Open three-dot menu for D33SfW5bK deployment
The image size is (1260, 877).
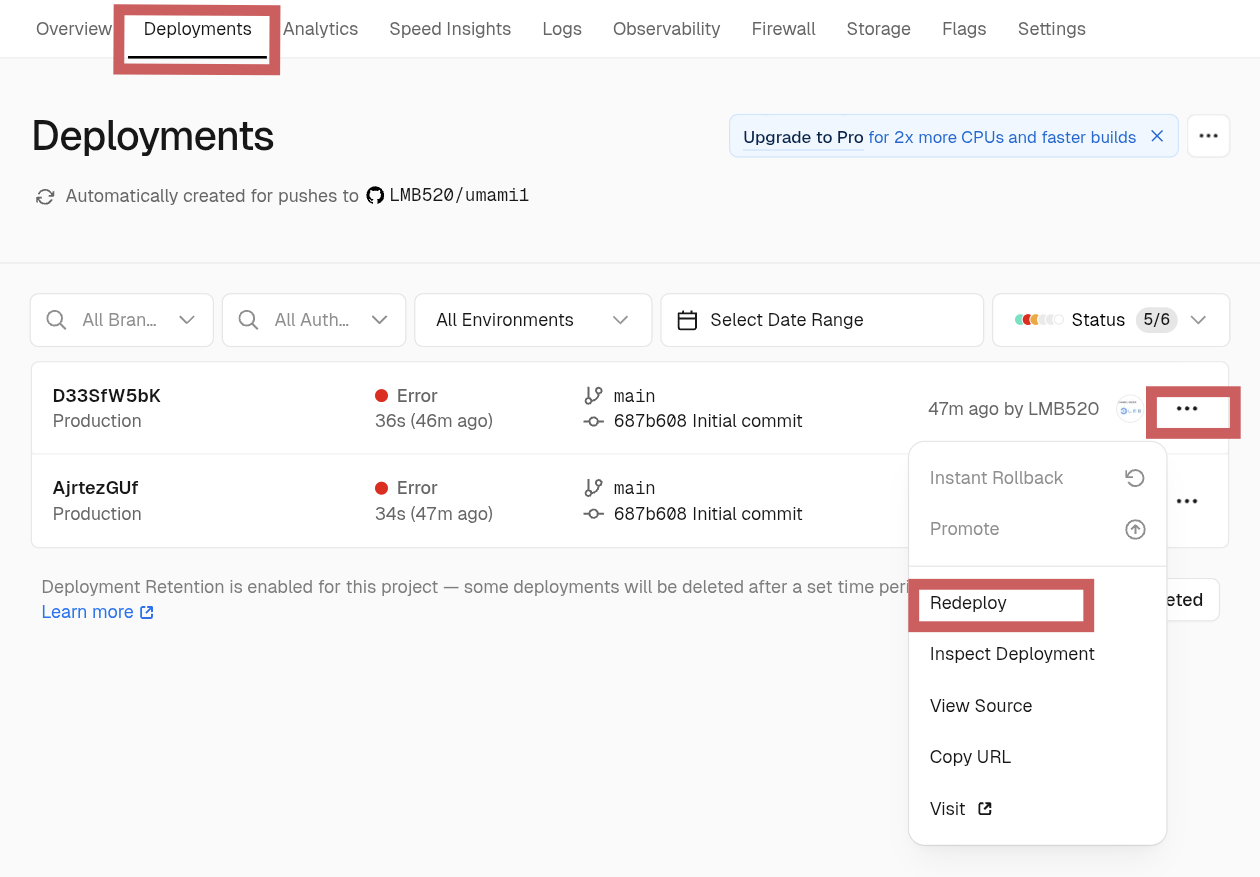(1187, 409)
